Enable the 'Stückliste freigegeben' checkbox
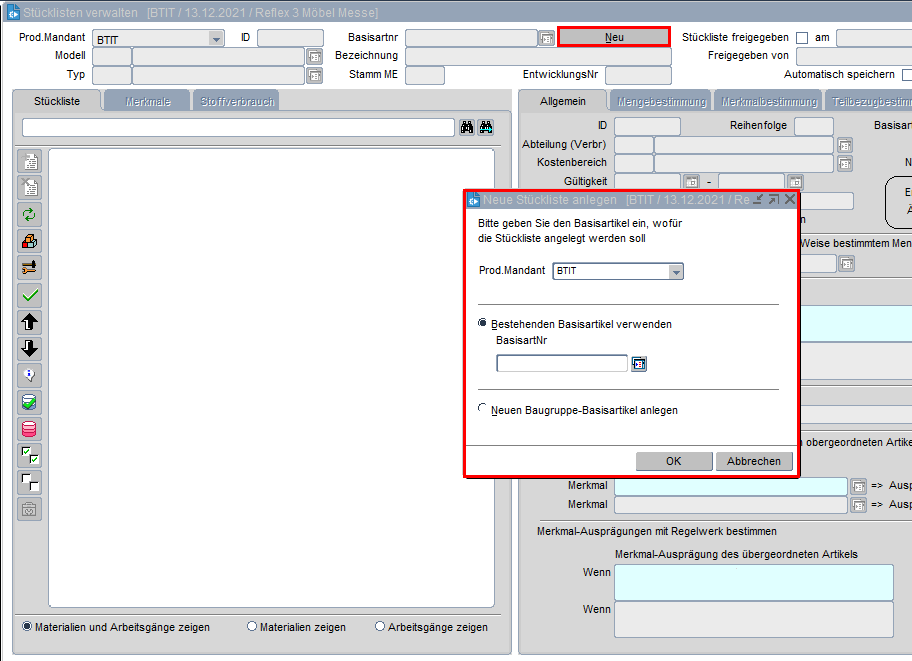 click(801, 38)
